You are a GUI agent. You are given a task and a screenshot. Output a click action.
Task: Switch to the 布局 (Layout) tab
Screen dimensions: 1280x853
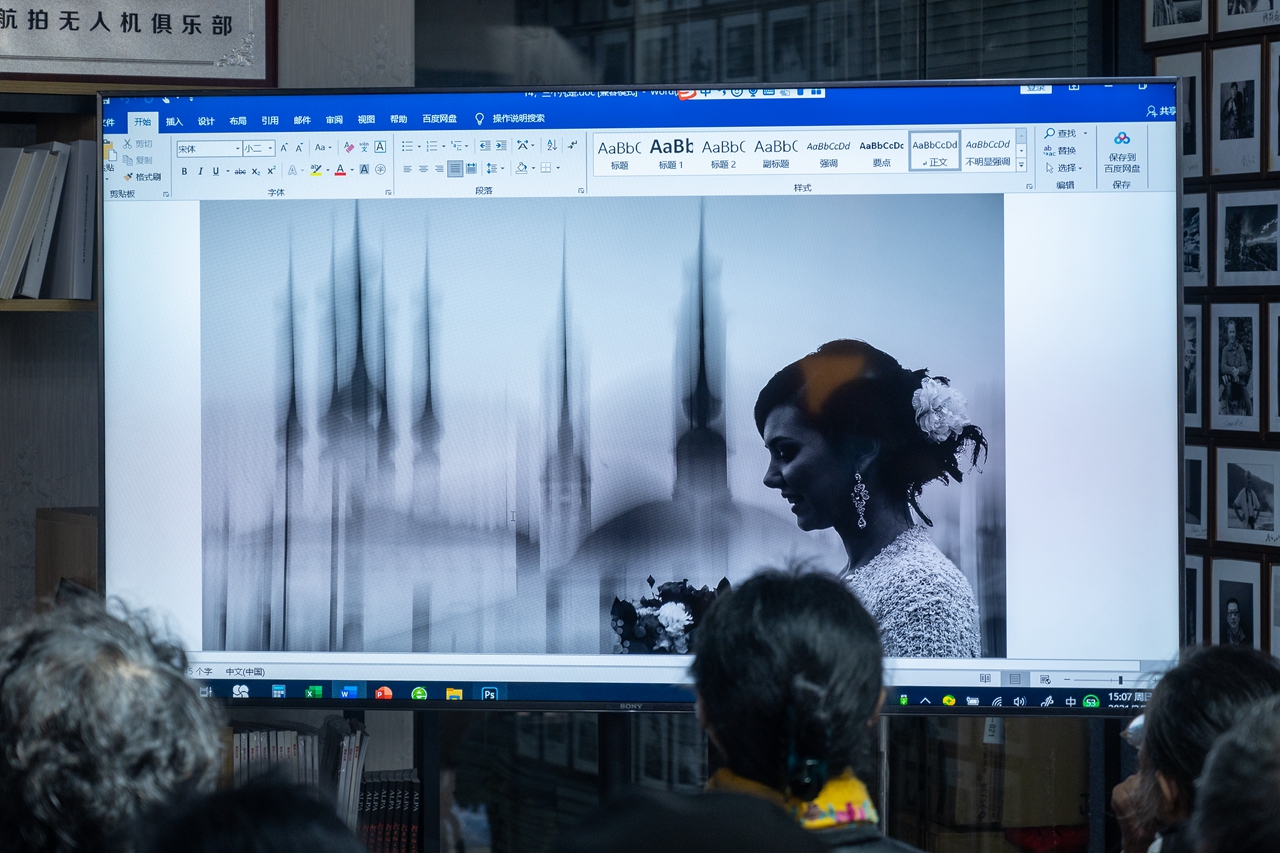(x=238, y=121)
